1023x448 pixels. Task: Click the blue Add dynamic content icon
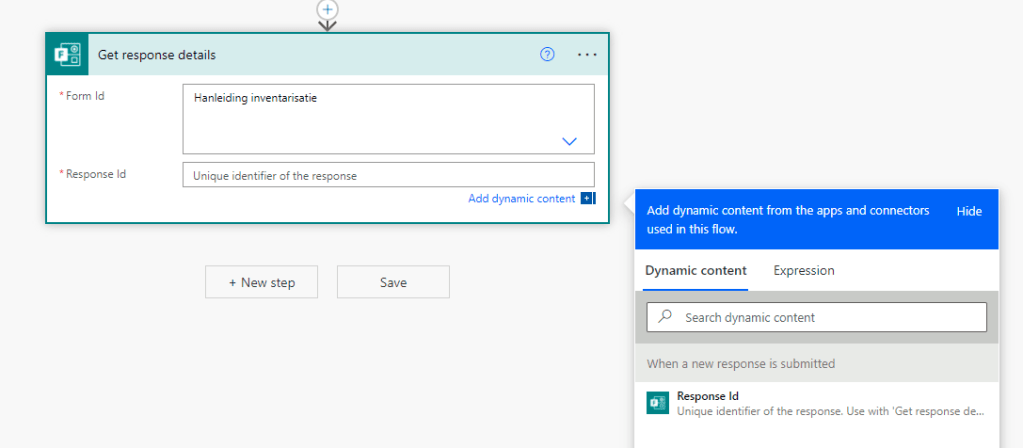click(586, 199)
